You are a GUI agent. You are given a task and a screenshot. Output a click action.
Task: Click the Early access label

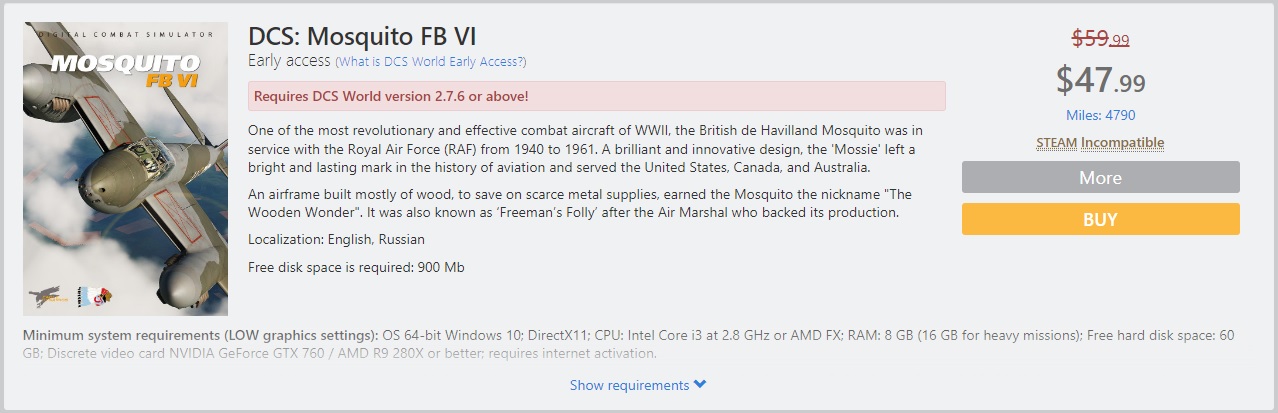point(289,62)
